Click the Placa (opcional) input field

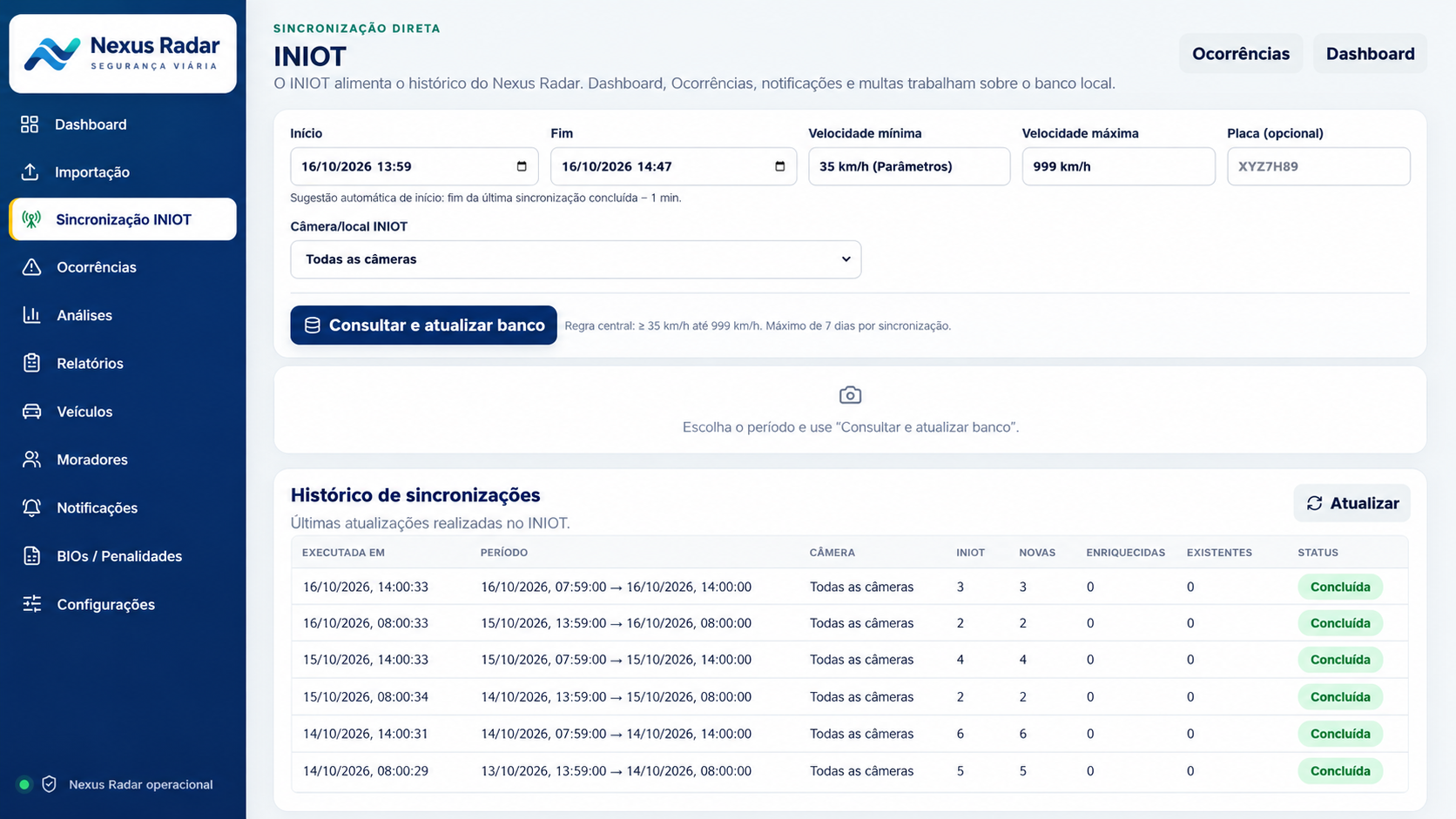tap(1318, 166)
